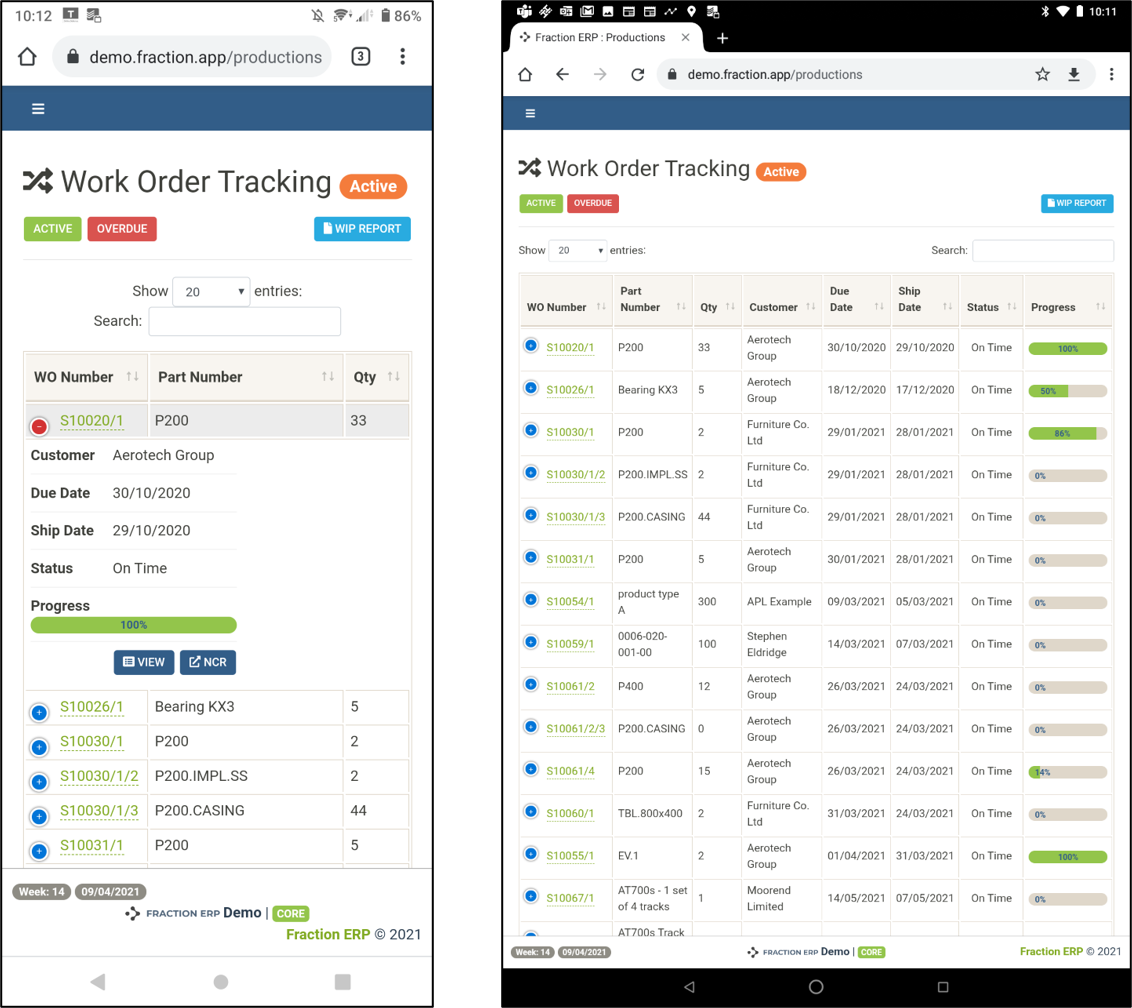1132x1008 pixels.
Task: Expand row S10026/1 in phone view
Action: 39,712
